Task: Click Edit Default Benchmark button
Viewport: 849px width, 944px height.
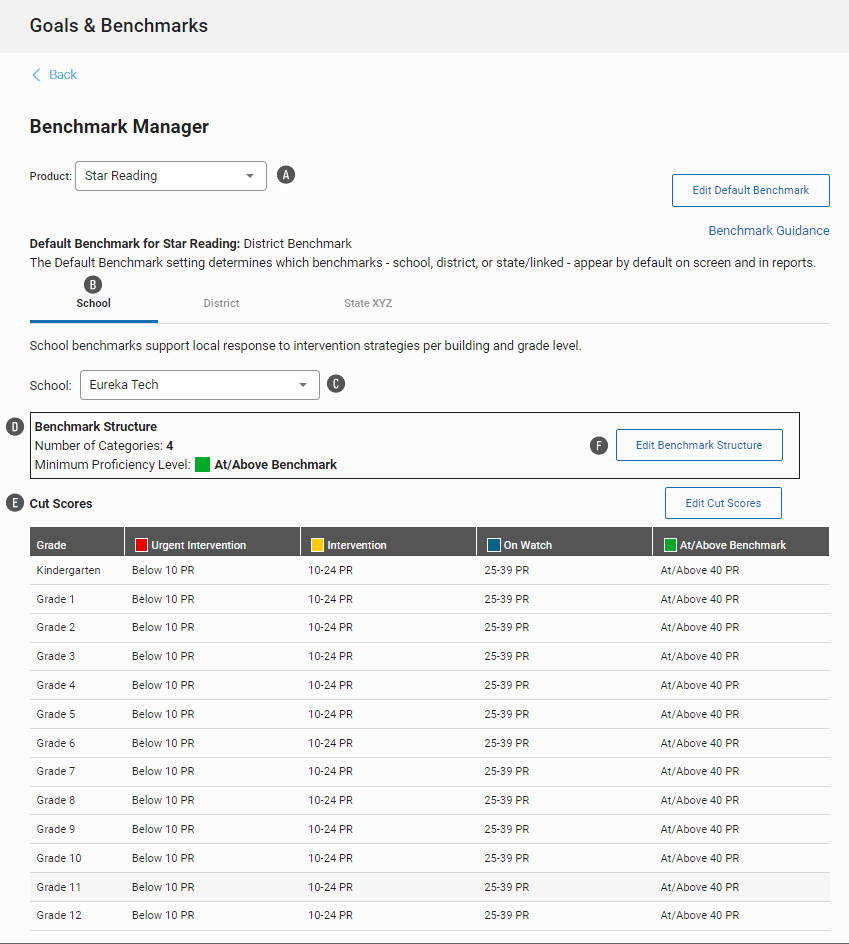Action: 750,190
